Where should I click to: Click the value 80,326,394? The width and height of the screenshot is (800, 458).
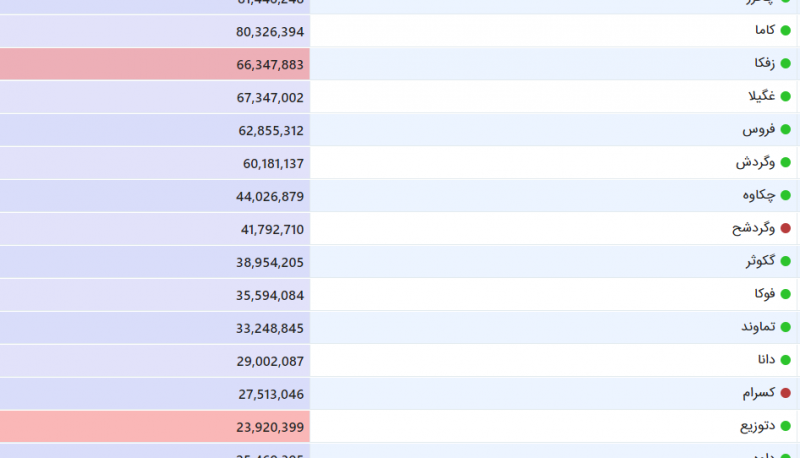tap(270, 32)
